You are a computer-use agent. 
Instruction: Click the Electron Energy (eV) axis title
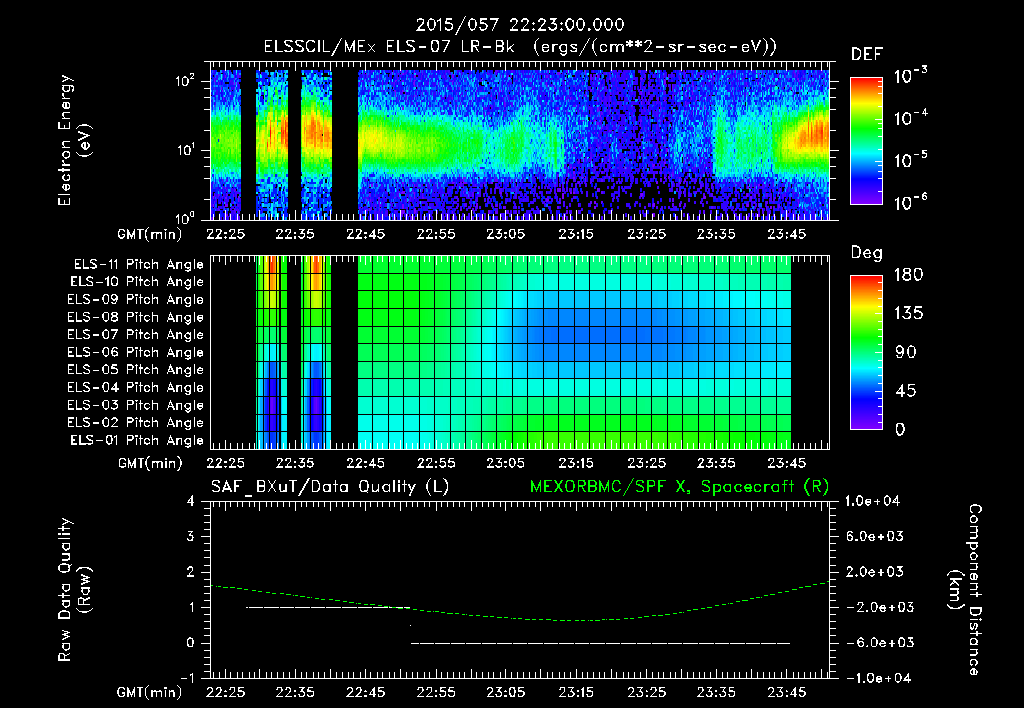pyautogui.click(x=74, y=140)
